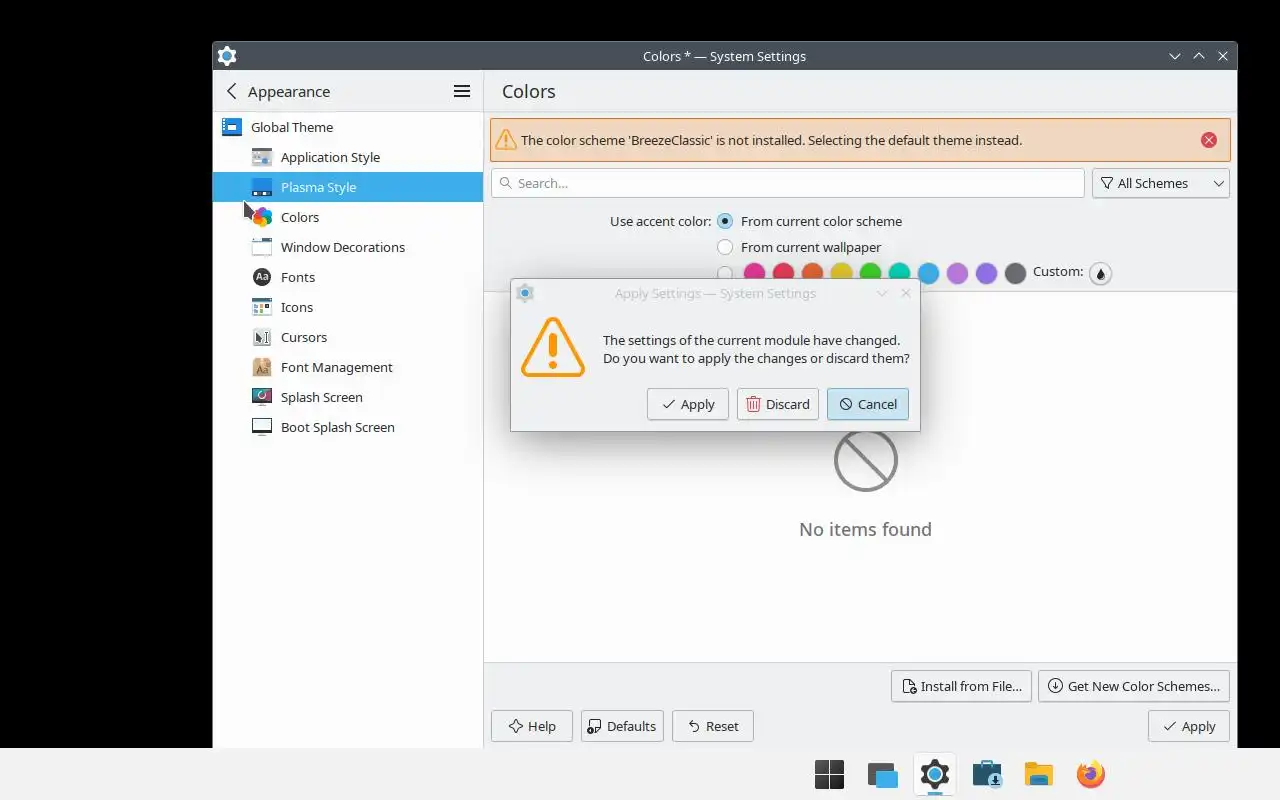
Task: Click the 'Splash Screen' label in the sidebar
Action: pyautogui.click(x=322, y=397)
